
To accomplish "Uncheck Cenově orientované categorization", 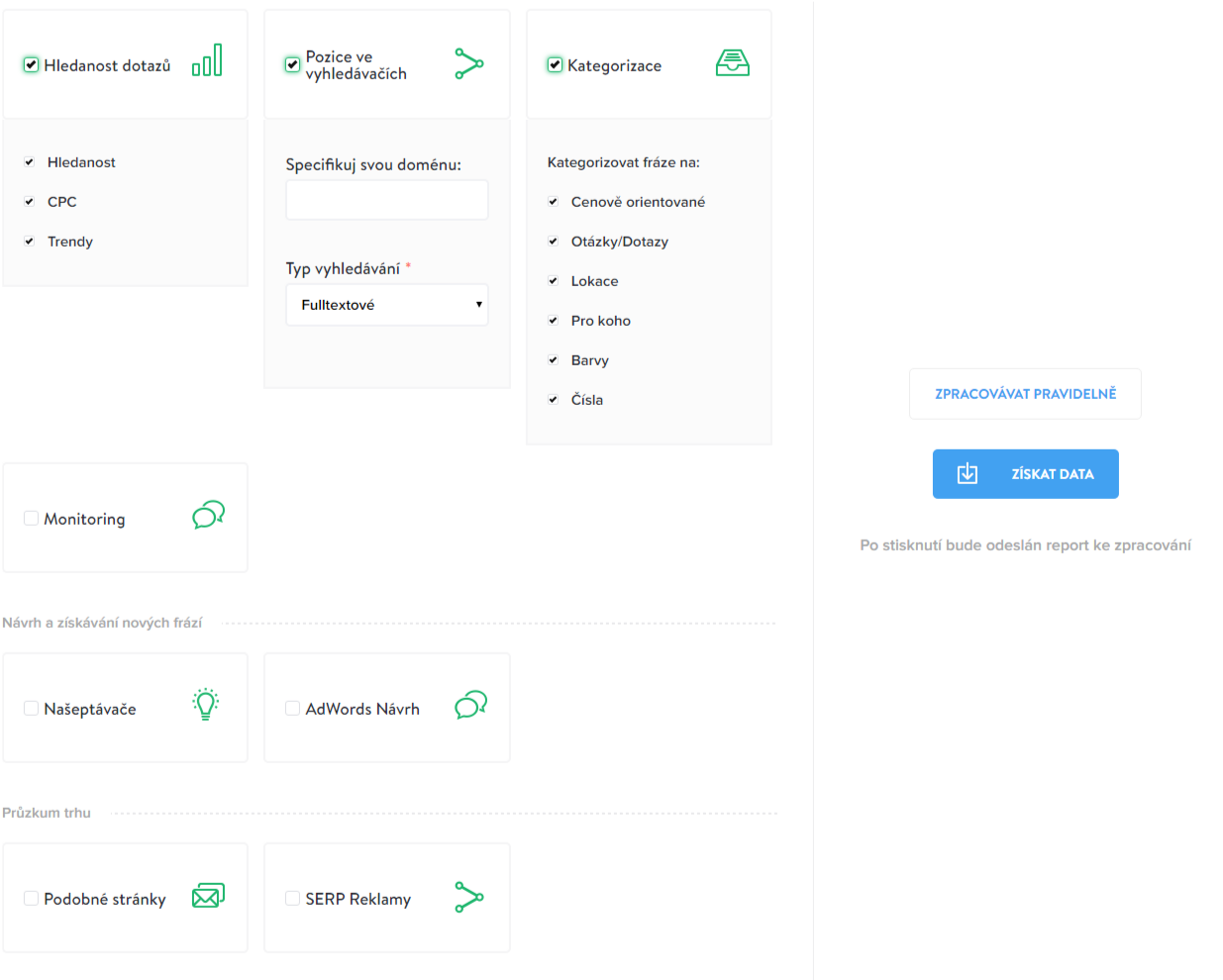I will [554, 202].
